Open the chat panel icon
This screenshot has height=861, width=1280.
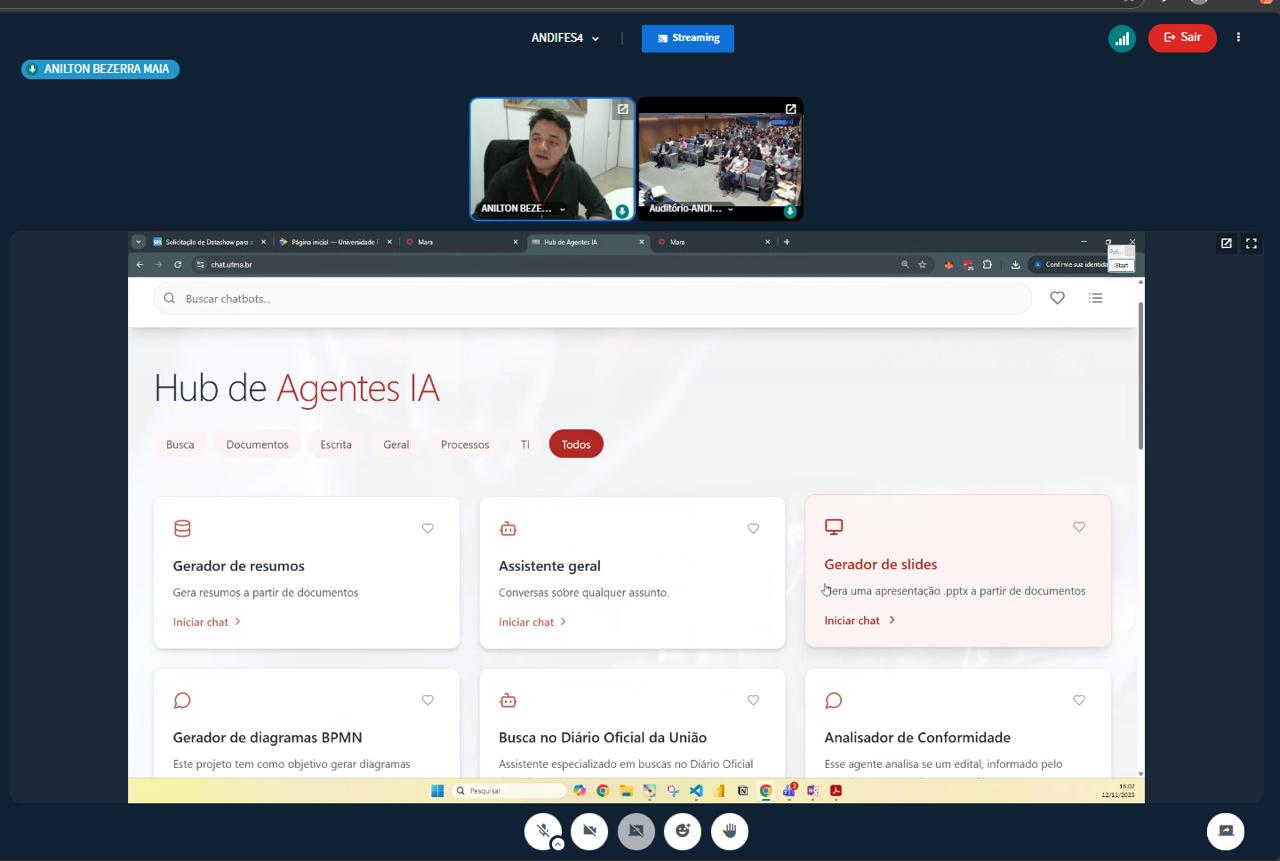point(1225,831)
